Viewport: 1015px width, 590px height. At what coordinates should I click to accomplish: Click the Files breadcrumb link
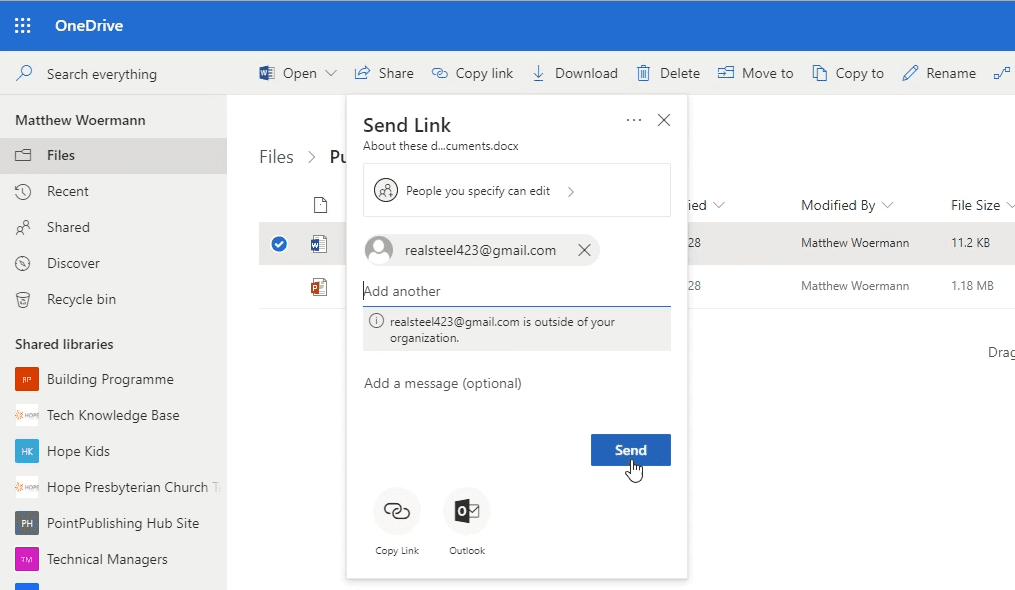coord(276,157)
